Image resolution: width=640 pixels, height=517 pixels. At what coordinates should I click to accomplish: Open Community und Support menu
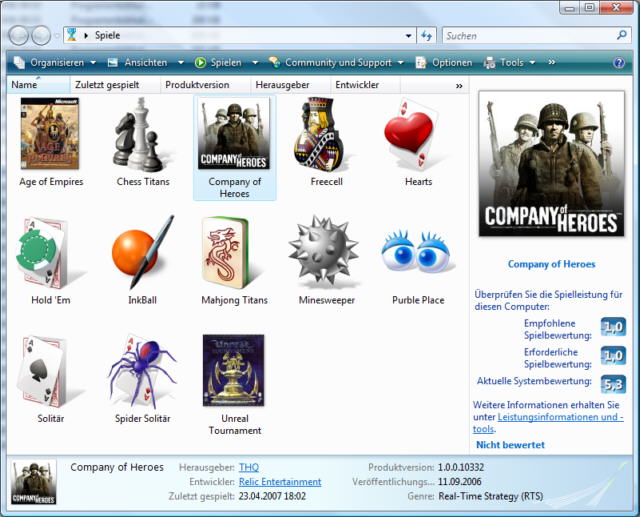tap(331, 62)
